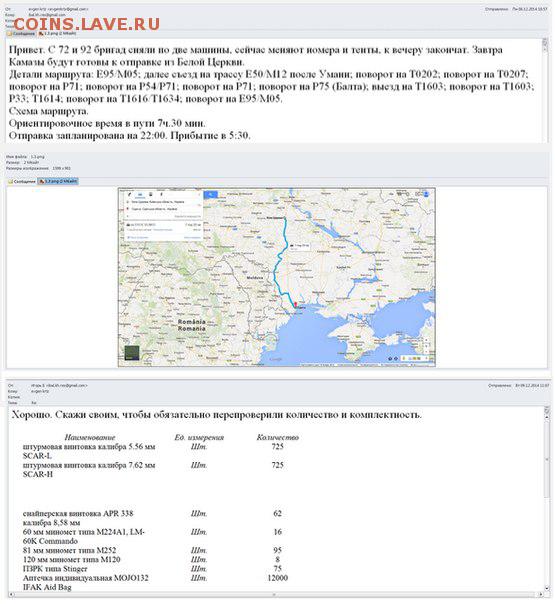Click the 725 quantity in the SCAR-L row

tap(277, 446)
